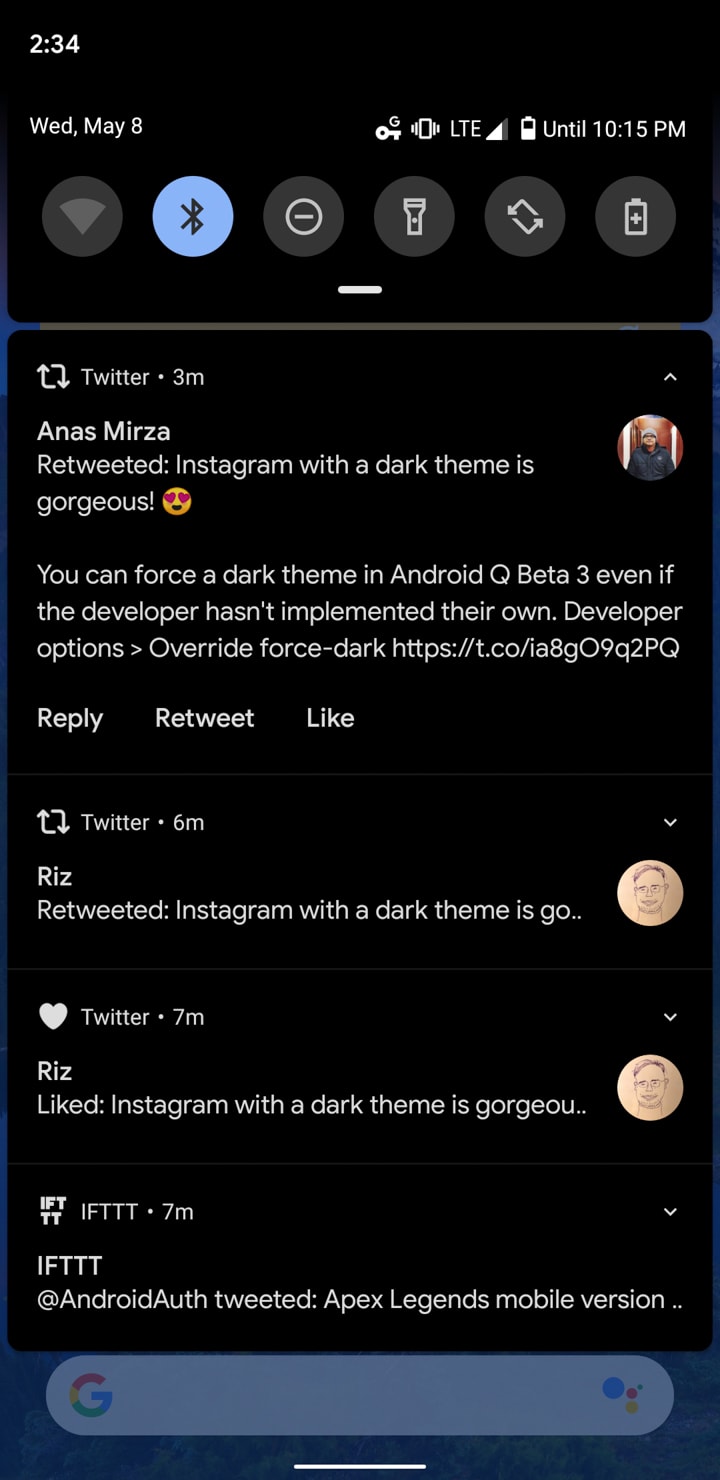The image size is (720, 1480).
Task: Tap Riz's avatar in the retweet notification
Action: tap(650, 893)
